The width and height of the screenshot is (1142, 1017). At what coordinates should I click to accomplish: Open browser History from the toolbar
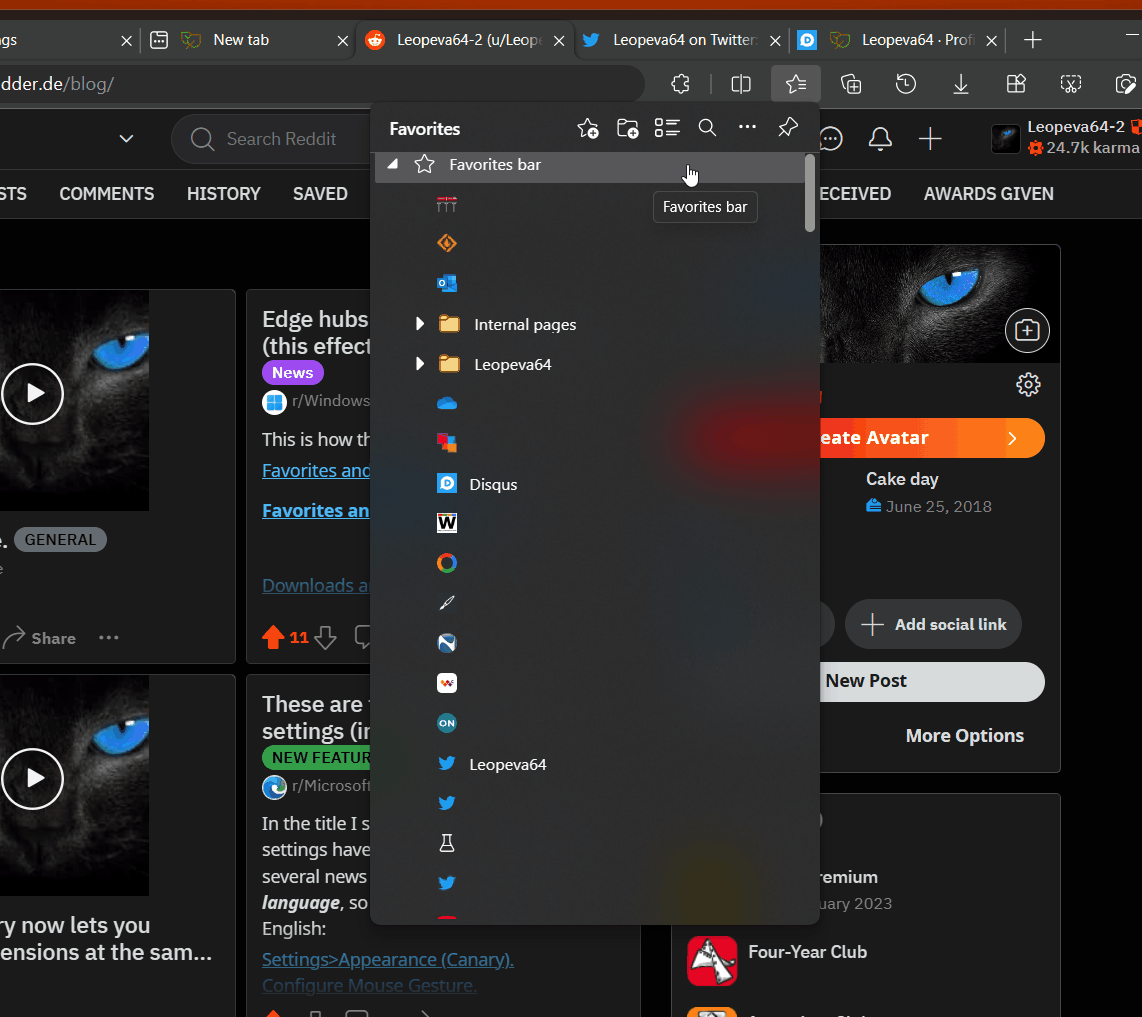906,84
